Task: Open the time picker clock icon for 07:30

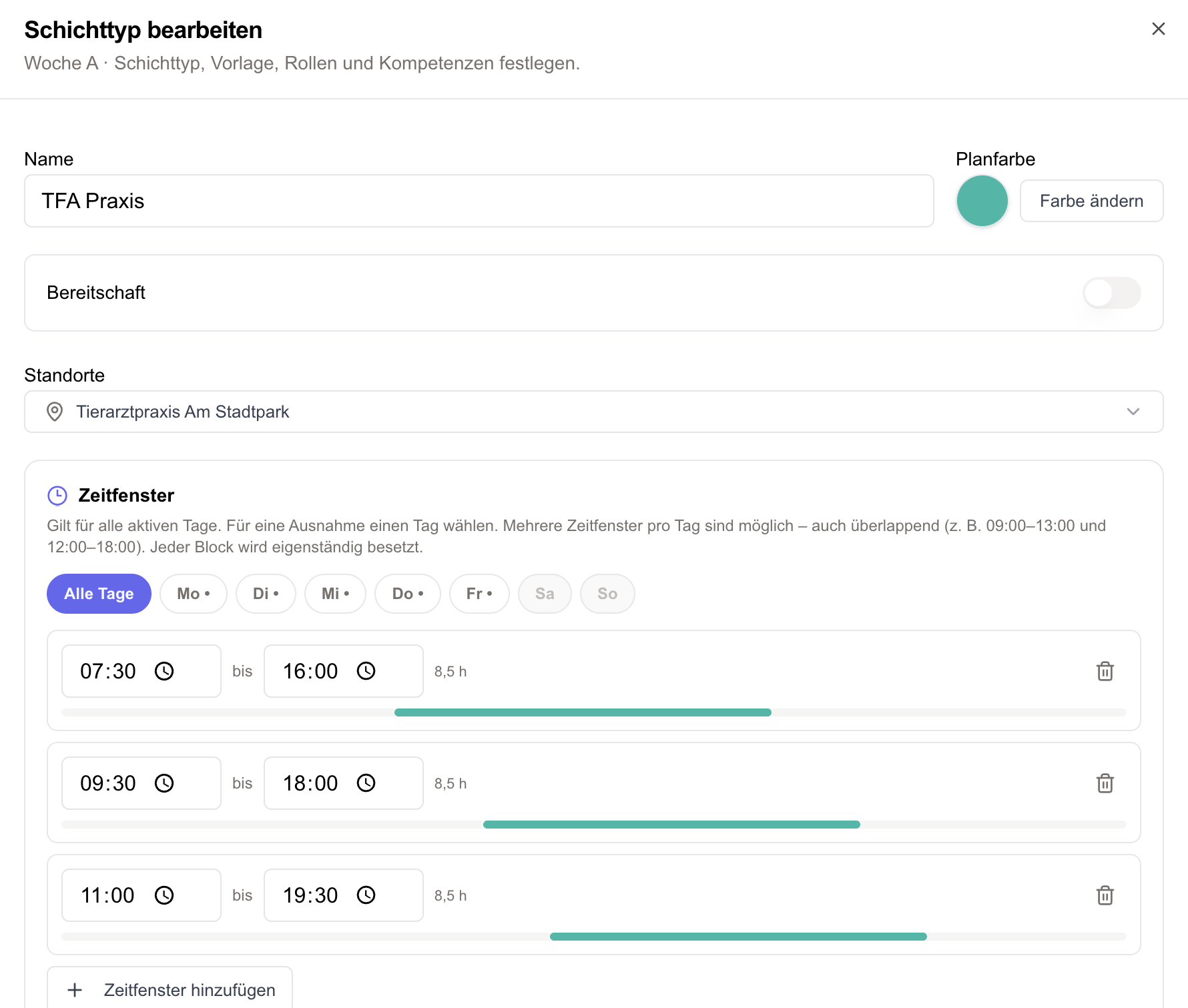Action: coord(164,671)
